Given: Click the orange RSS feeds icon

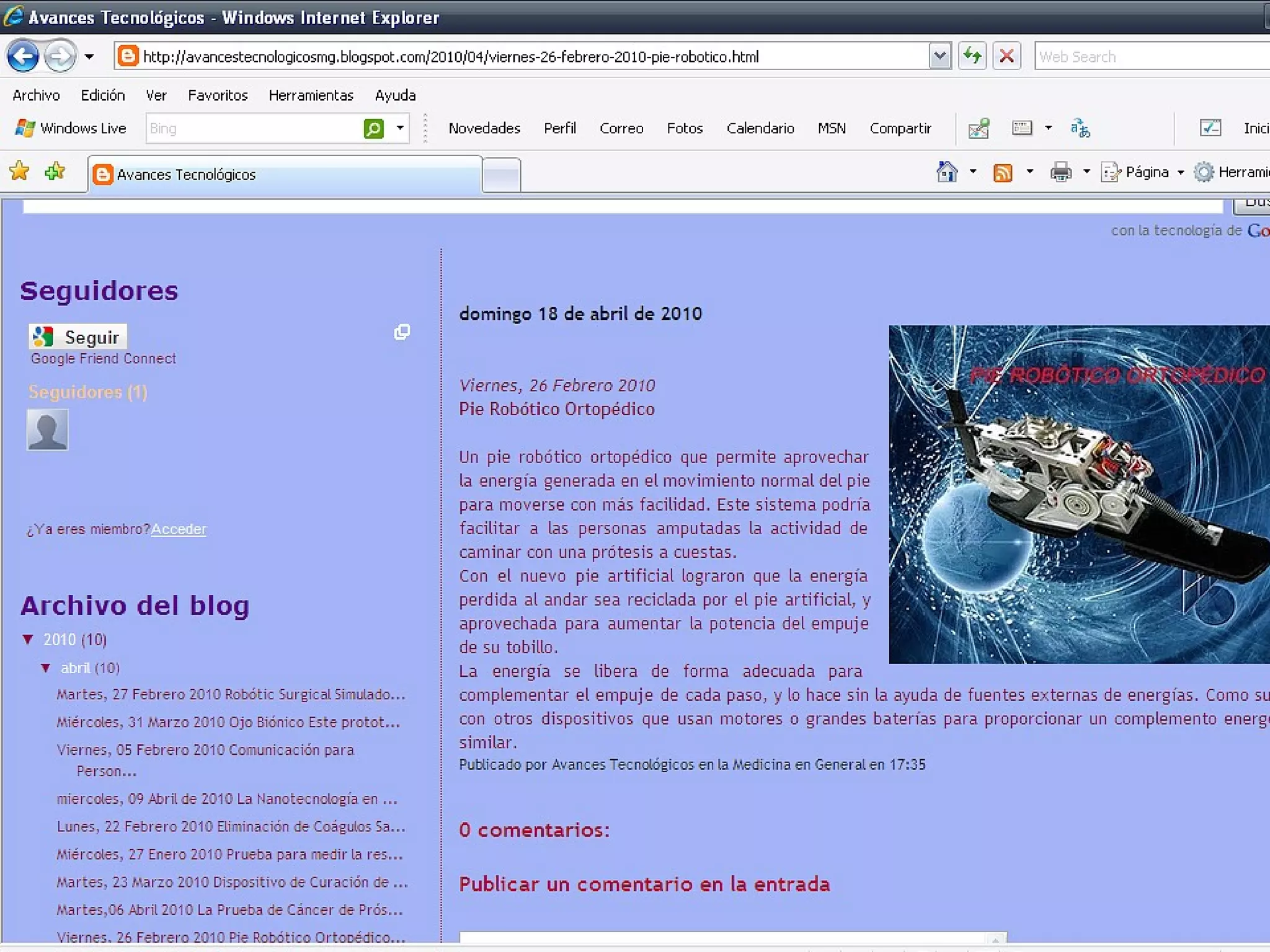Looking at the screenshot, I should (x=1002, y=172).
